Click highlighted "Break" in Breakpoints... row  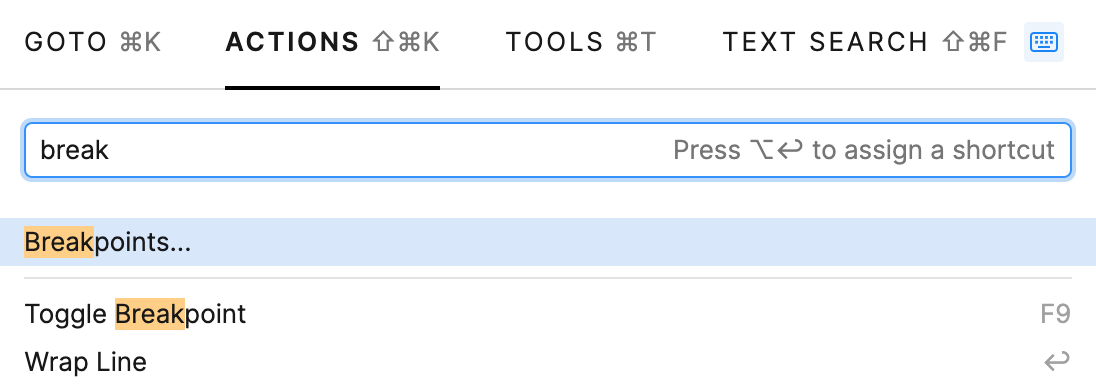tap(59, 242)
